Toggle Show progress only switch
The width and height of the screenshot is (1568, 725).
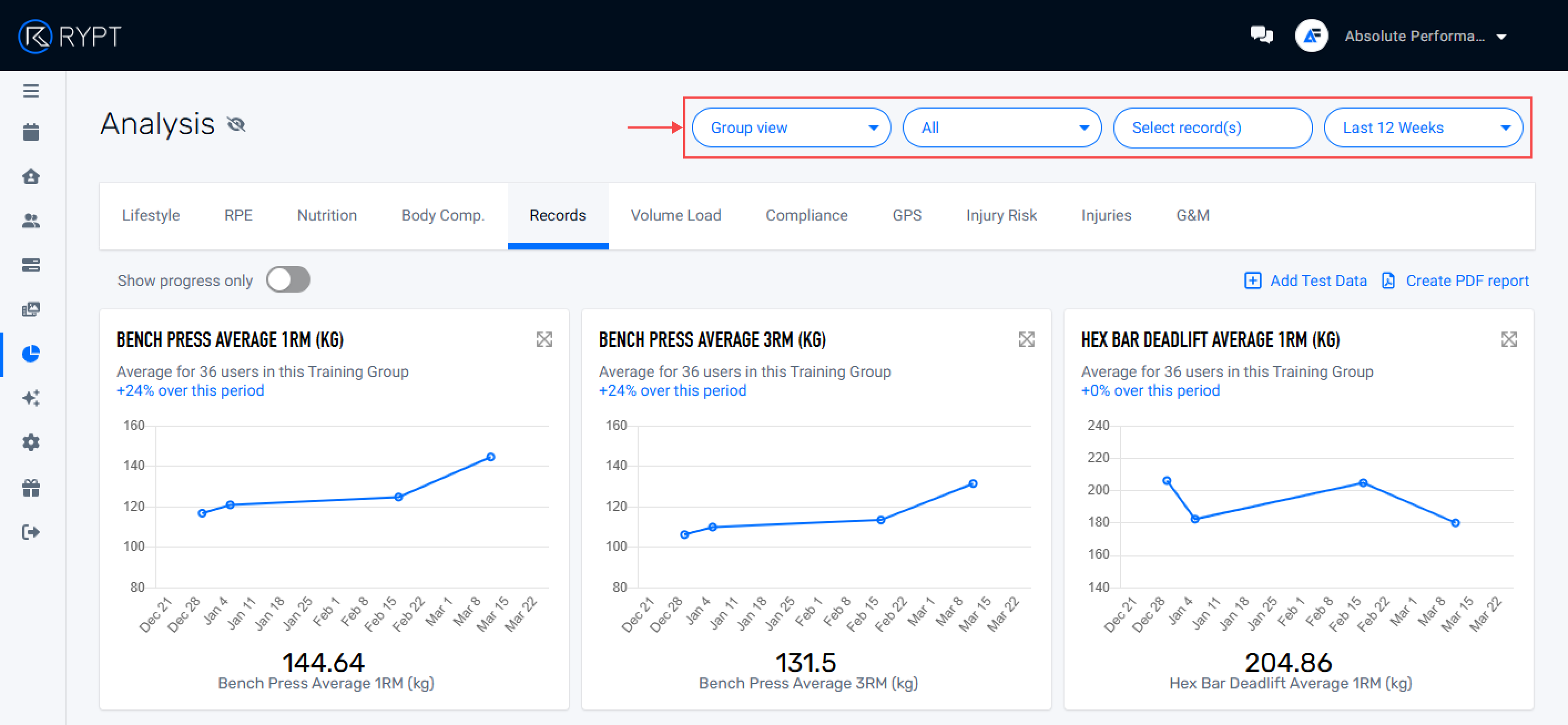[x=288, y=280]
